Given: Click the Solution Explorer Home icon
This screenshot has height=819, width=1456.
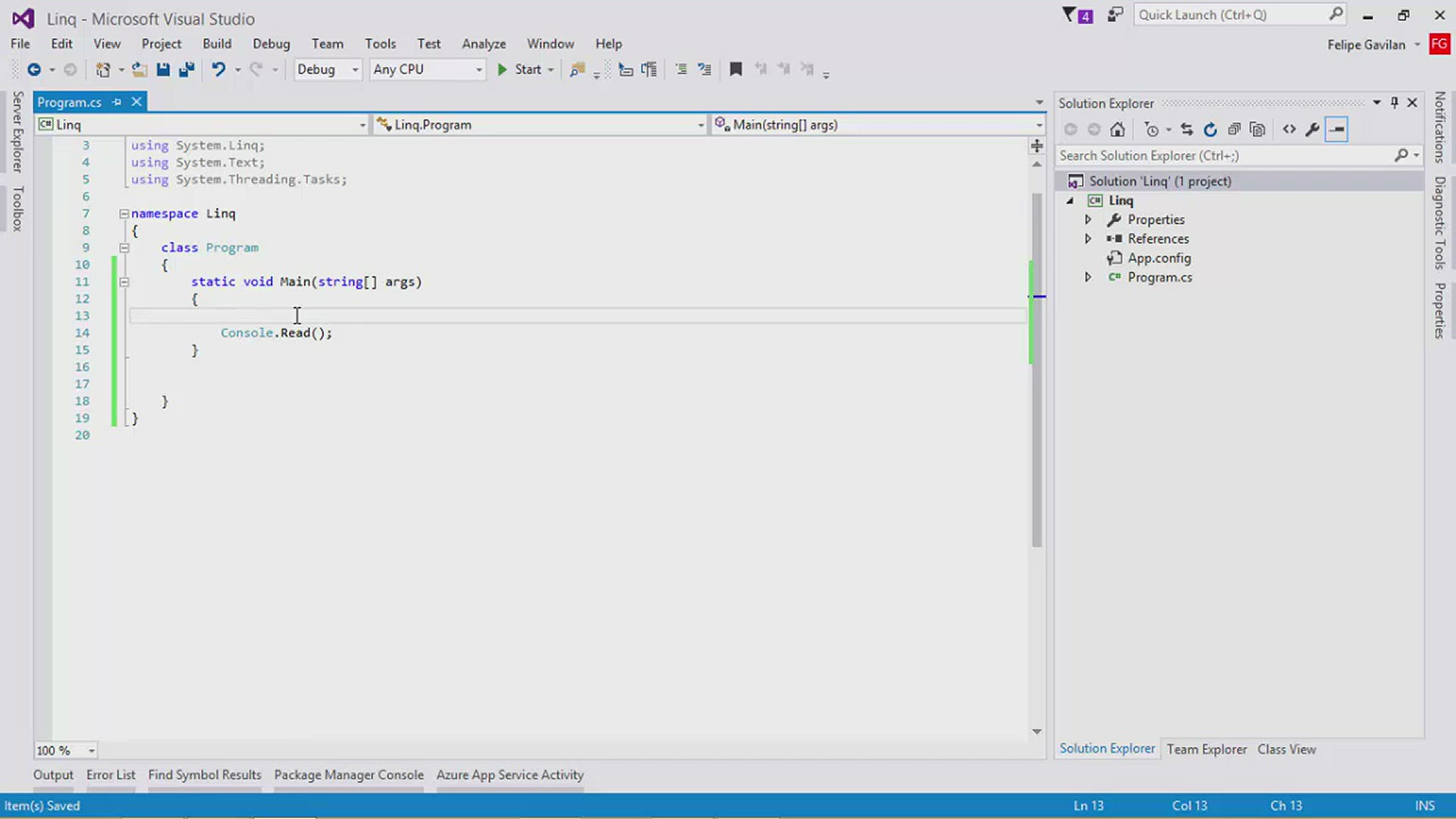Looking at the screenshot, I should 1117,130.
